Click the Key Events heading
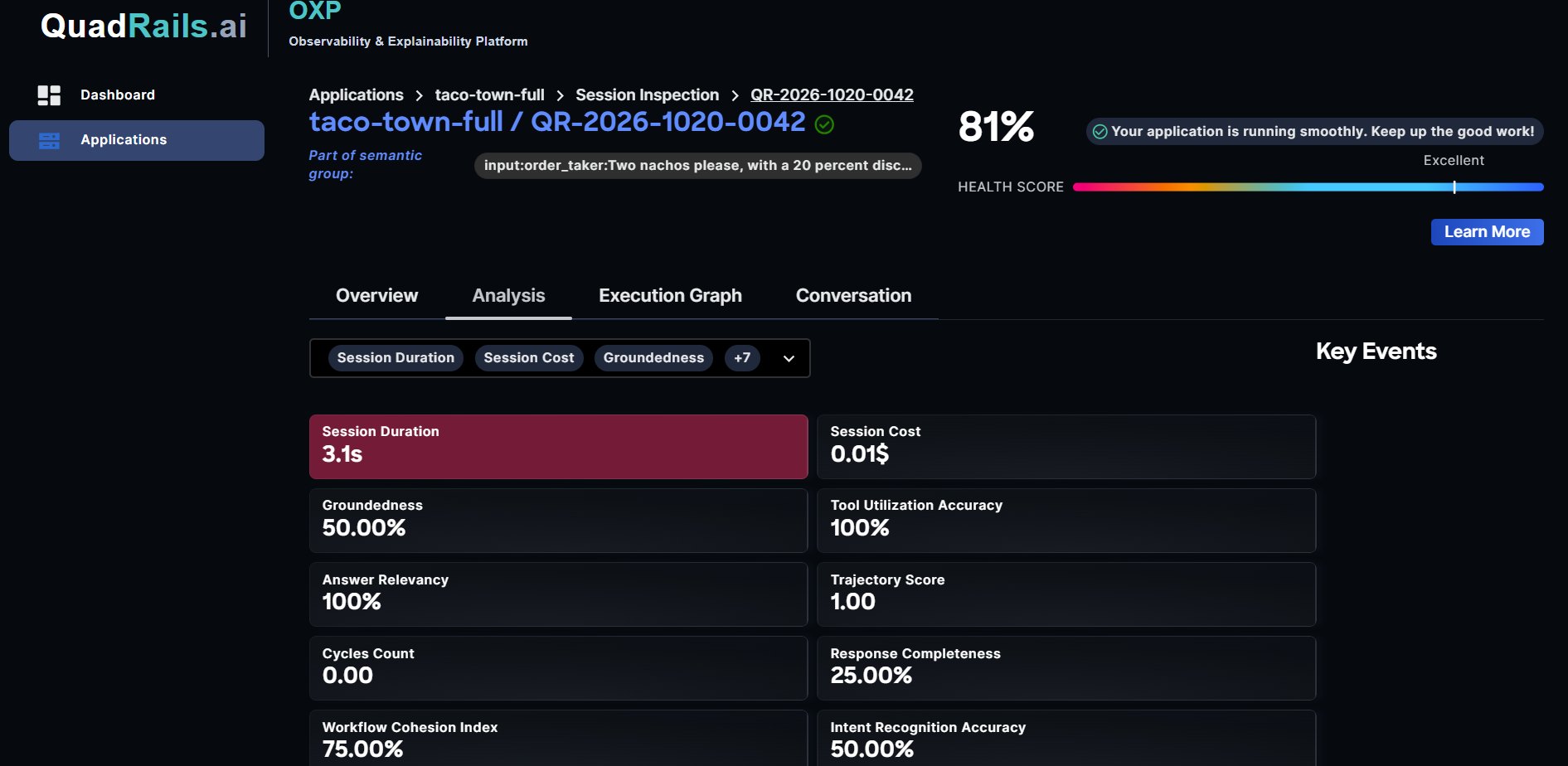Image resolution: width=1568 pixels, height=766 pixels. click(1376, 351)
